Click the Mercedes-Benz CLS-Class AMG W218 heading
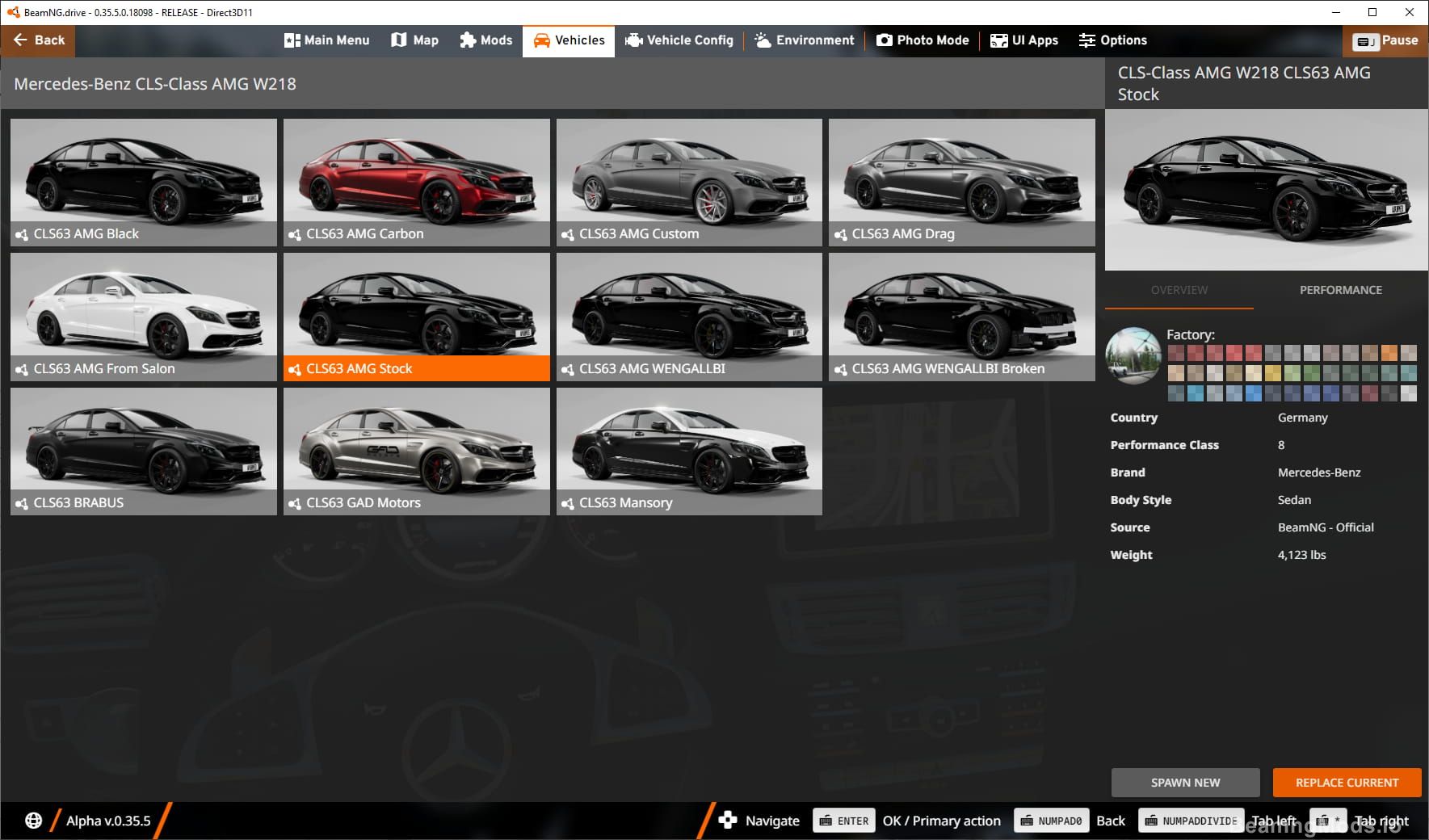 coord(155,84)
